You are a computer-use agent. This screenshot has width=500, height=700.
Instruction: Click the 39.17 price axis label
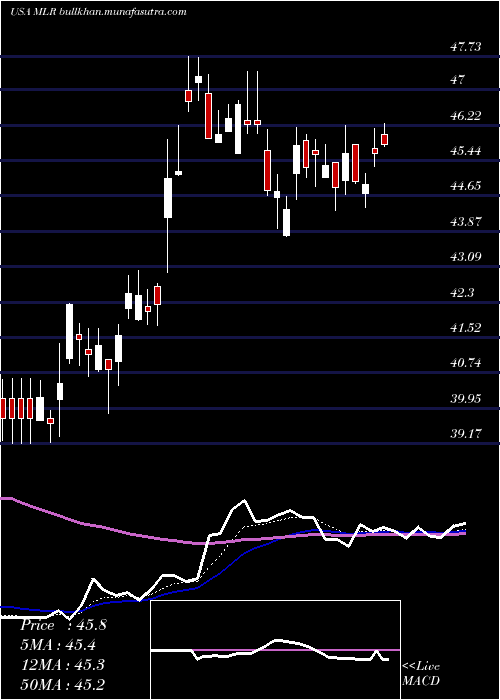pyautogui.click(x=466, y=433)
